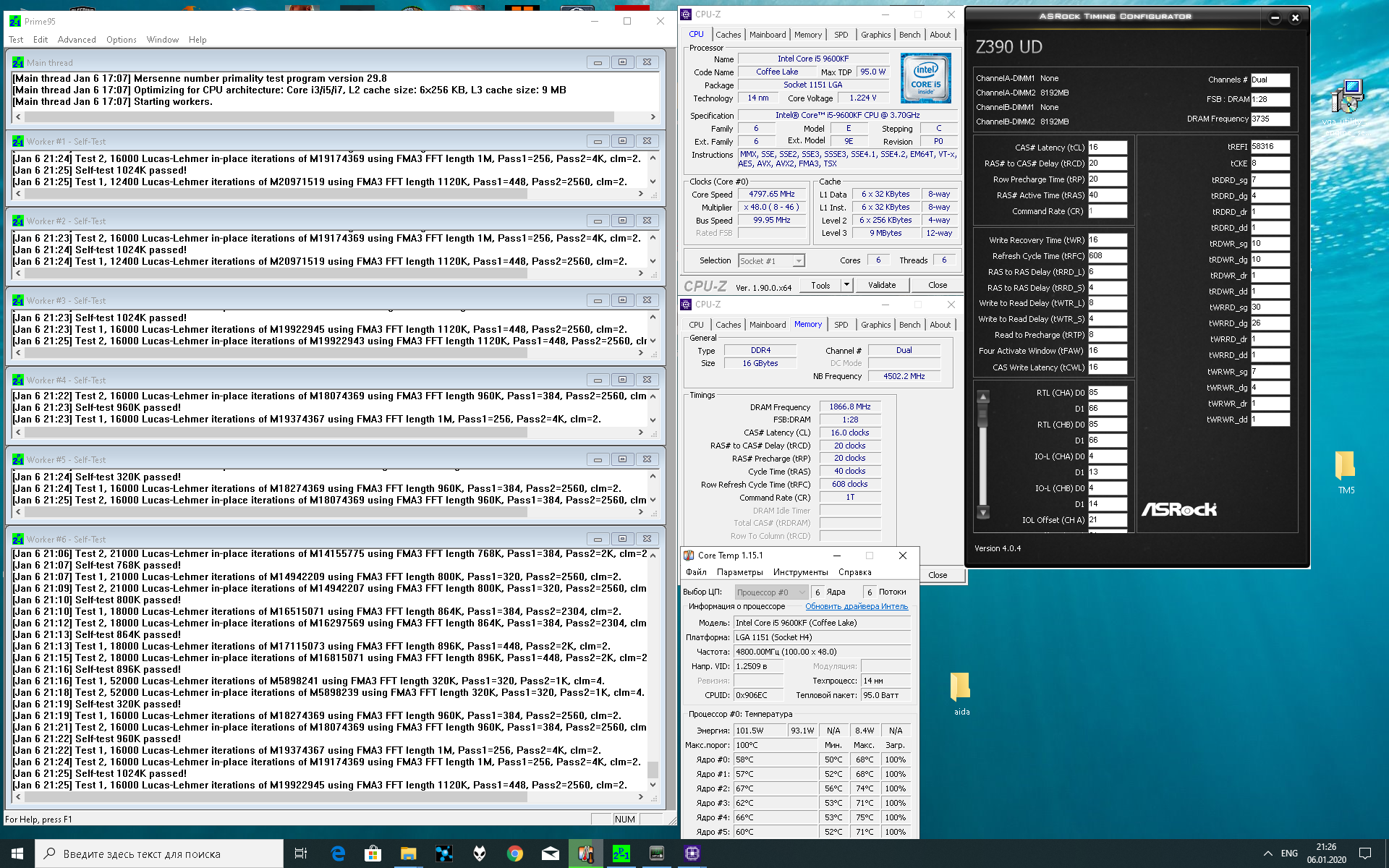
Task: Open Mail app from the taskbar
Action: [551, 854]
